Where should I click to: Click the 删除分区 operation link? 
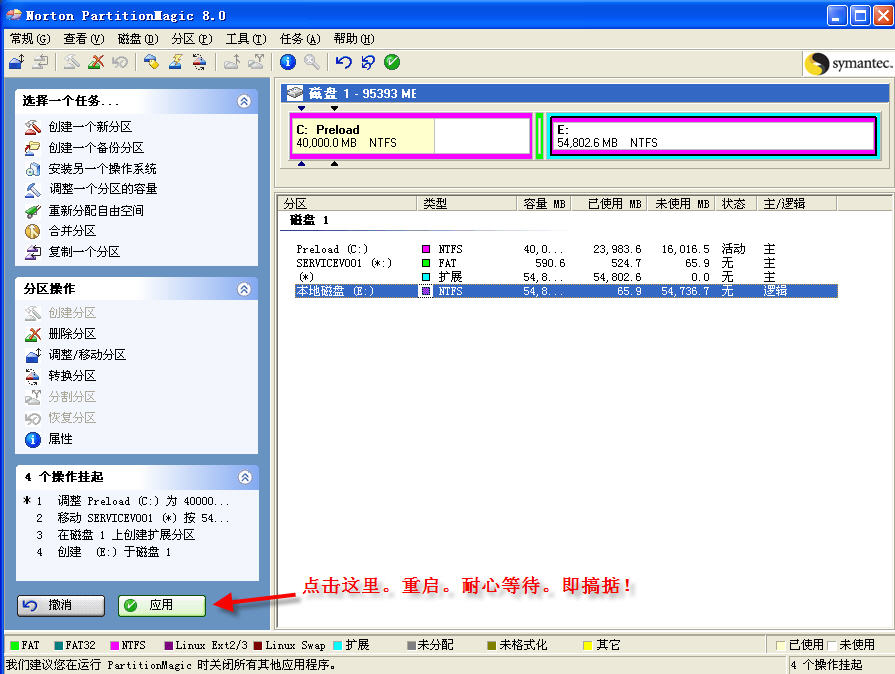point(72,334)
